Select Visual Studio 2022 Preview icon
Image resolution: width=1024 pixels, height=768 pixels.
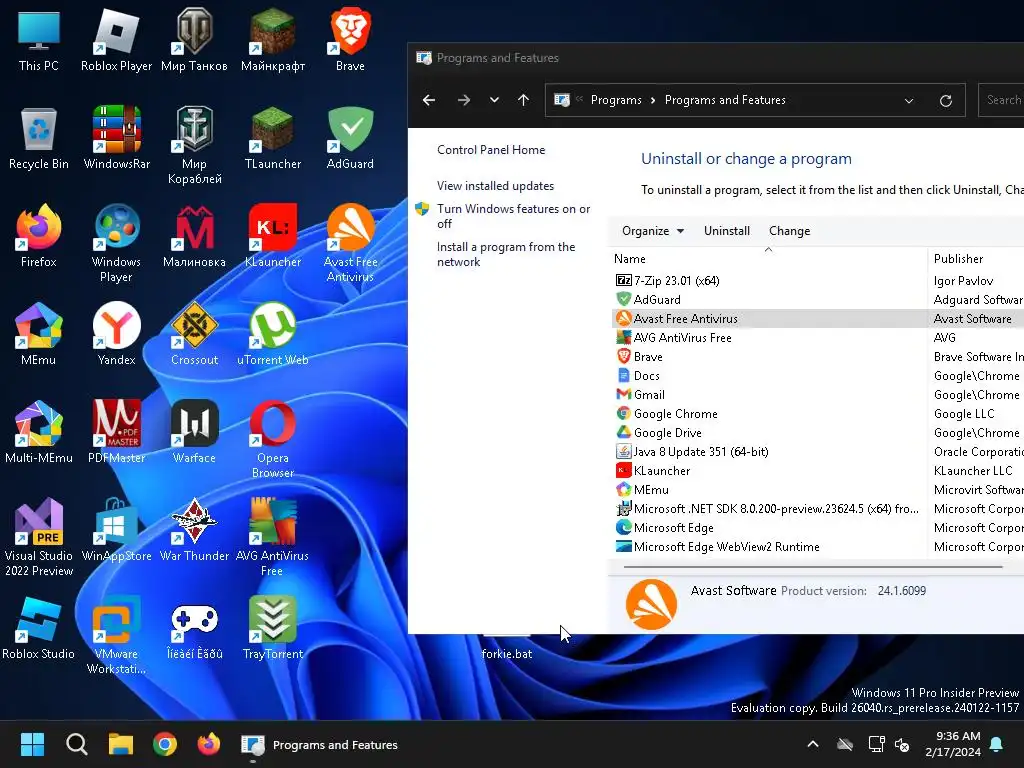pos(39,537)
